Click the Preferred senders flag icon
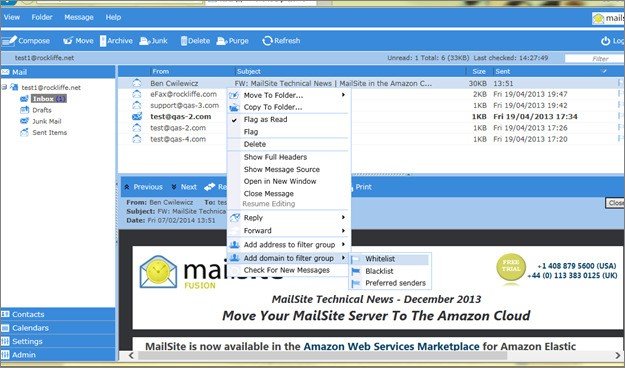Image resolution: width=625 pixels, height=368 pixels. coord(355,283)
